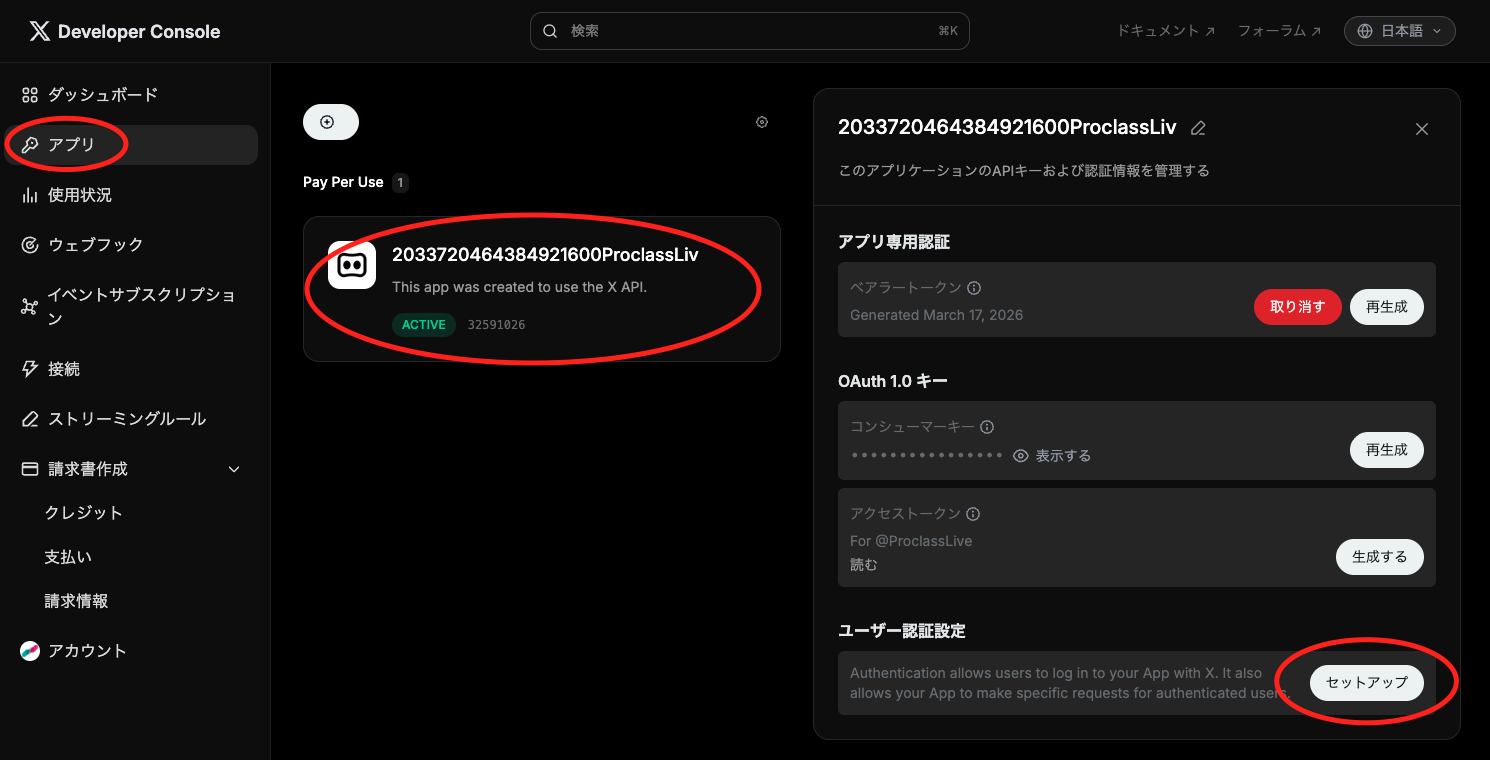1490x760 pixels.
Task: Click the Webhooks circular icon
Action: [30, 245]
